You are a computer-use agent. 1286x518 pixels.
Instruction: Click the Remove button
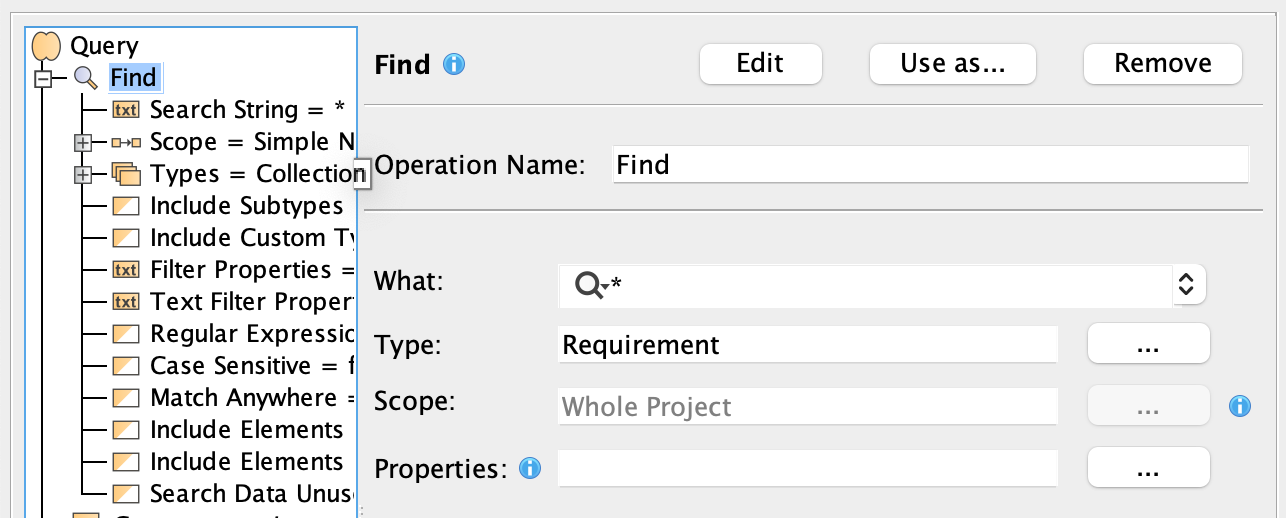click(1162, 64)
